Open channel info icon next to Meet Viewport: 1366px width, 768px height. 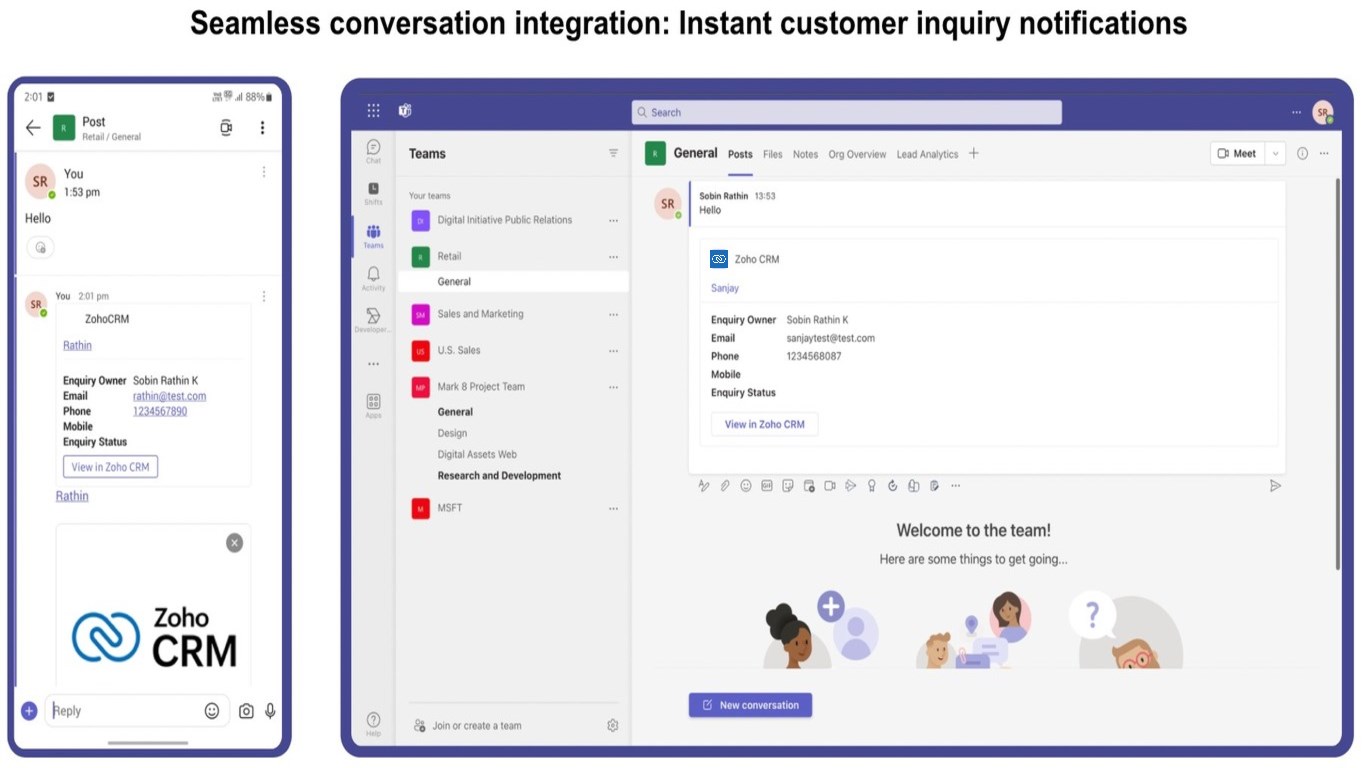(1302, 153)
